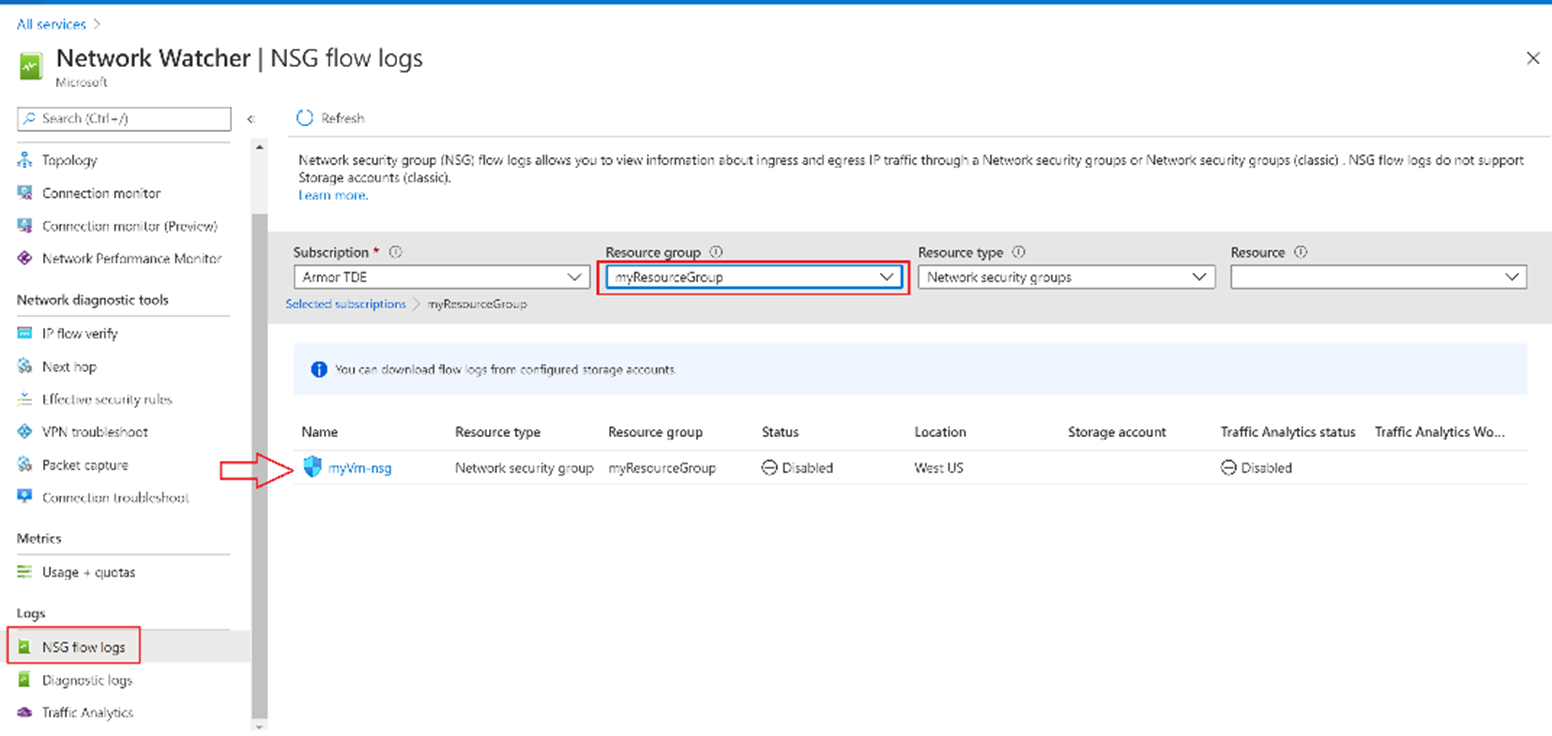Open the myVm-nsg network security group
Screen dimensions: 1552x736
[360, 468]
